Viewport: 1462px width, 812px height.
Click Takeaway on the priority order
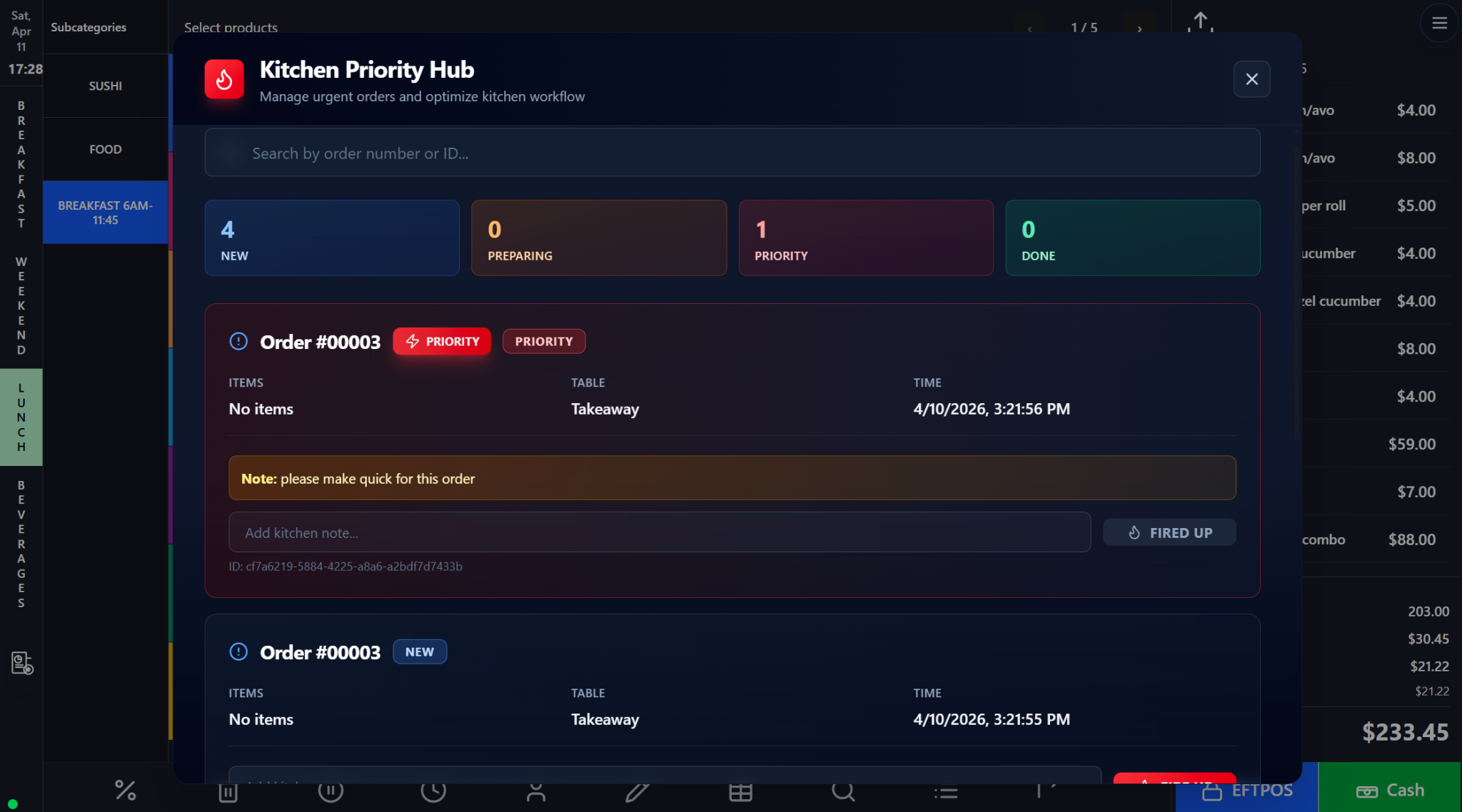605,409
